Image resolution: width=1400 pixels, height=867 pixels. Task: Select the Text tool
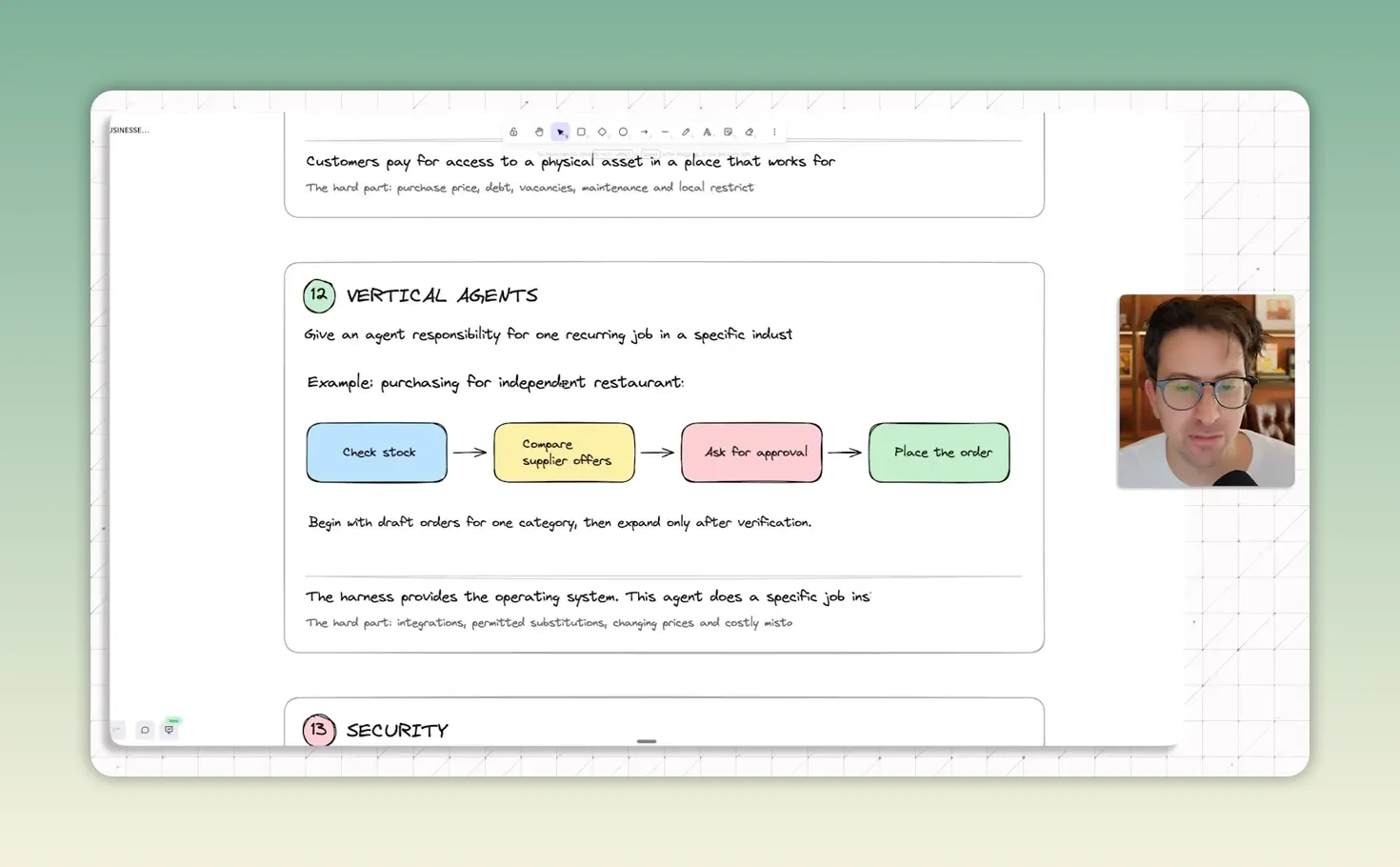click(707, 132)
